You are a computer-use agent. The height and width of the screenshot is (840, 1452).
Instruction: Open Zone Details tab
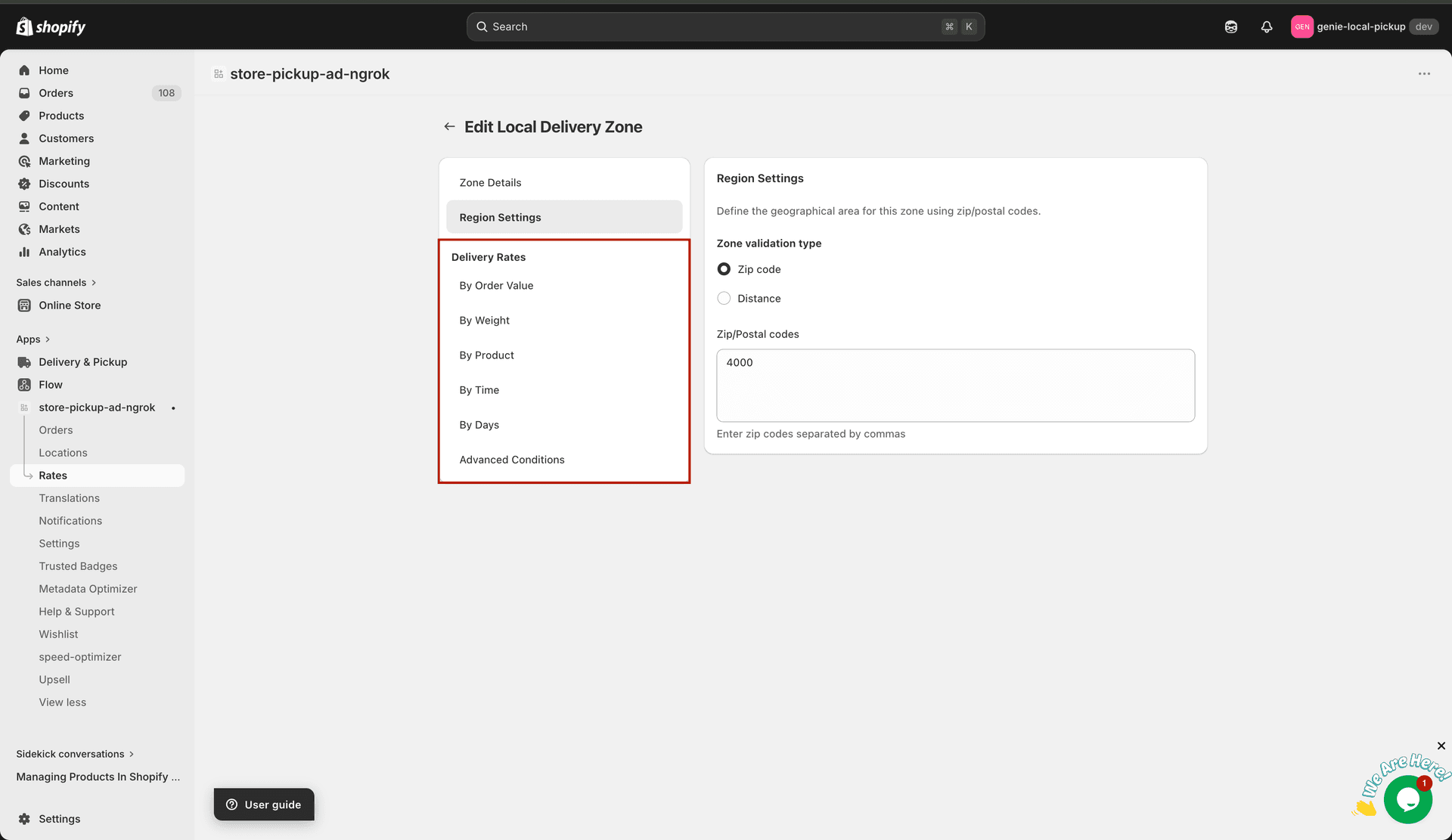[564, 182]
